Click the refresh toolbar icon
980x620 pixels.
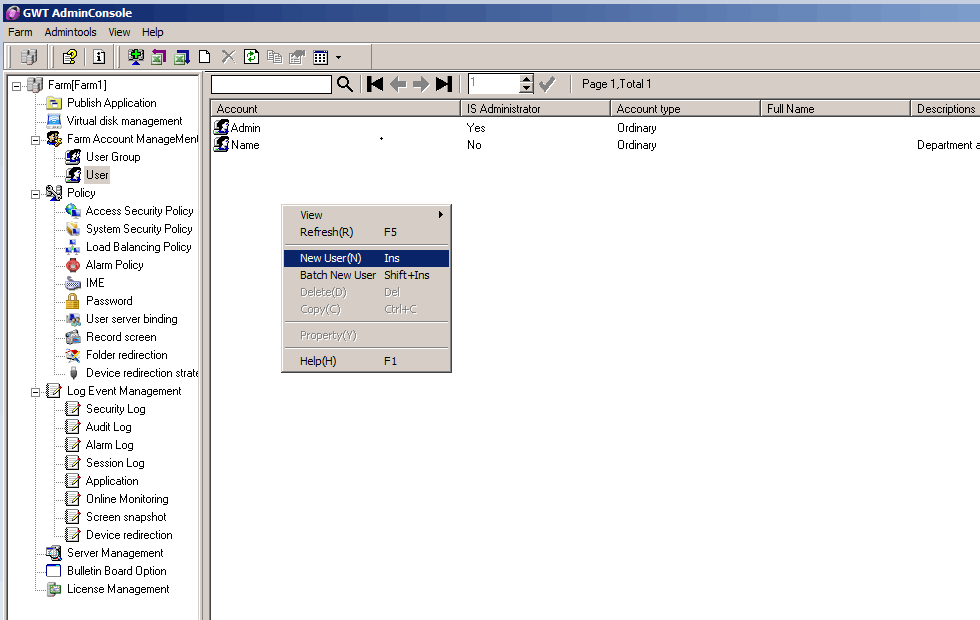tap(251, 57)
